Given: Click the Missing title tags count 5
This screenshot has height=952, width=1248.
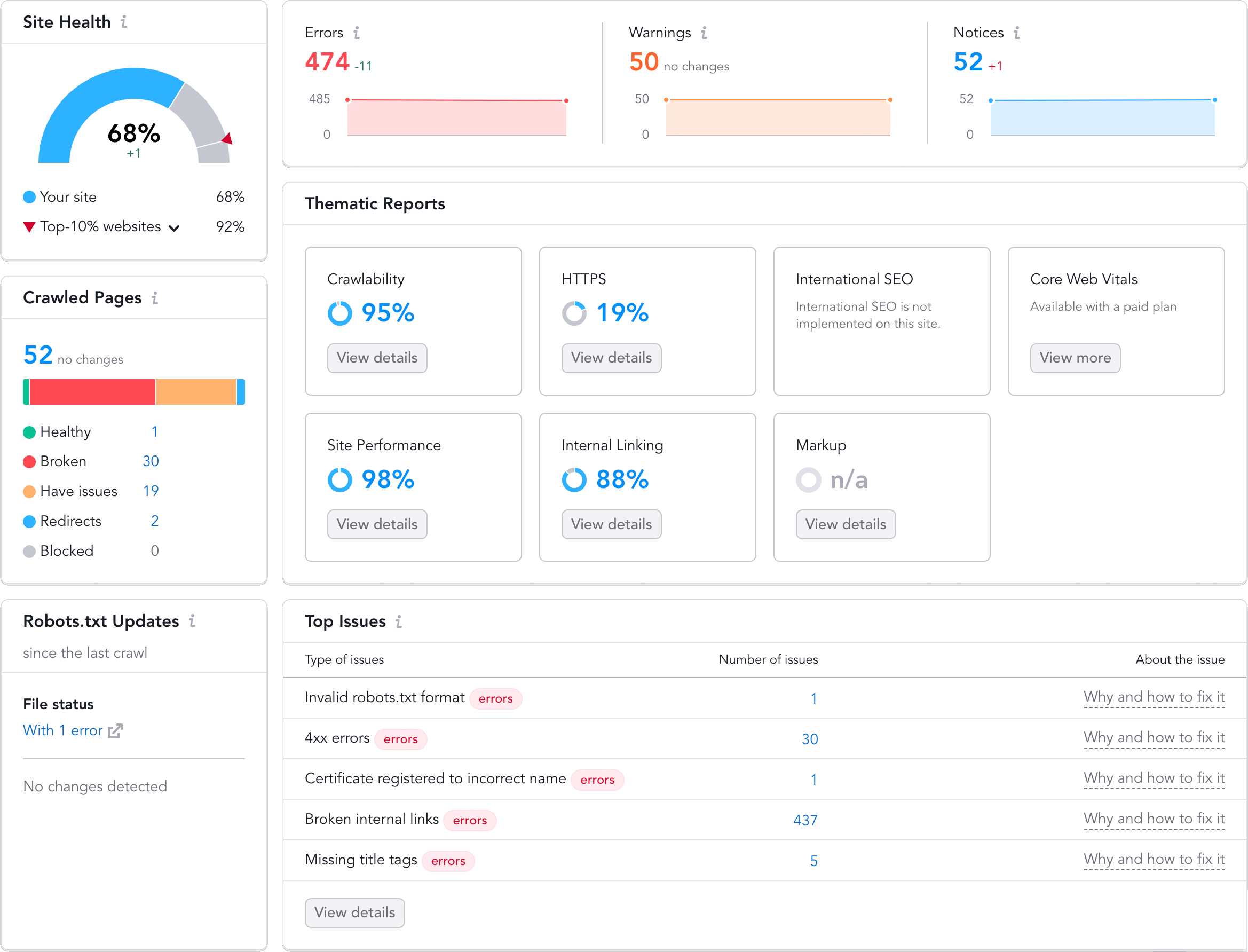Looking at the screenshot, I should pyautogui.click(x=813, y=861).
